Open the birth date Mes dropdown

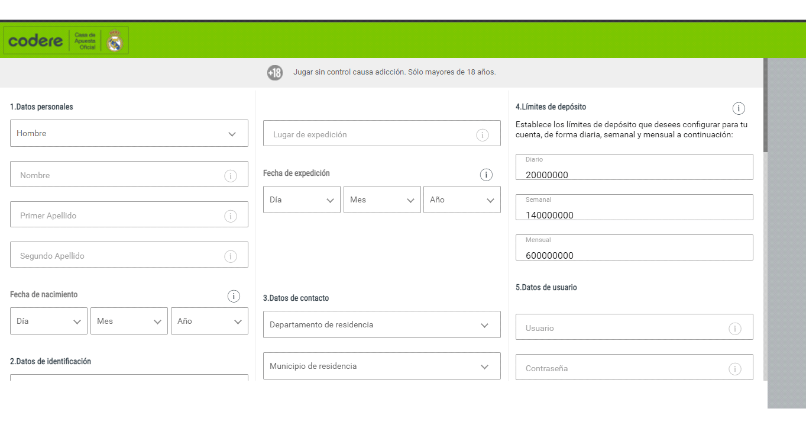coord(129,321)
